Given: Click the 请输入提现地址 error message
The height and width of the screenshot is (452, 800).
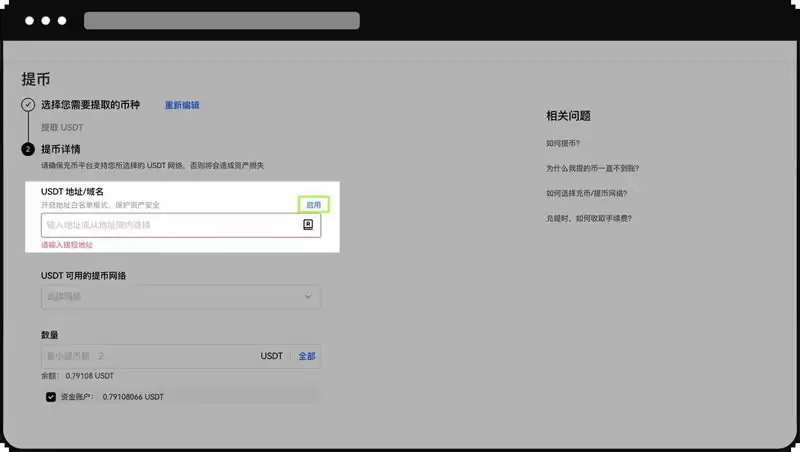Looking at the screenshot, I should pos(67,245).
